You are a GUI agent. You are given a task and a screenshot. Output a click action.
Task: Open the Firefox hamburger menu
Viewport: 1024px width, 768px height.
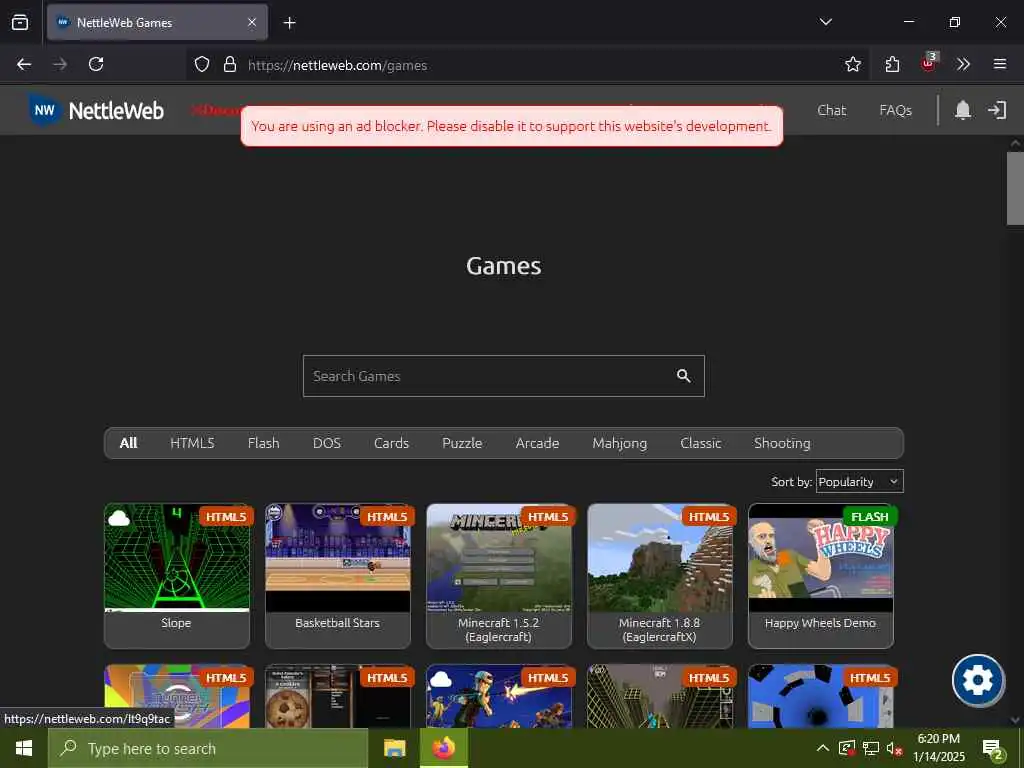point(999,64)
